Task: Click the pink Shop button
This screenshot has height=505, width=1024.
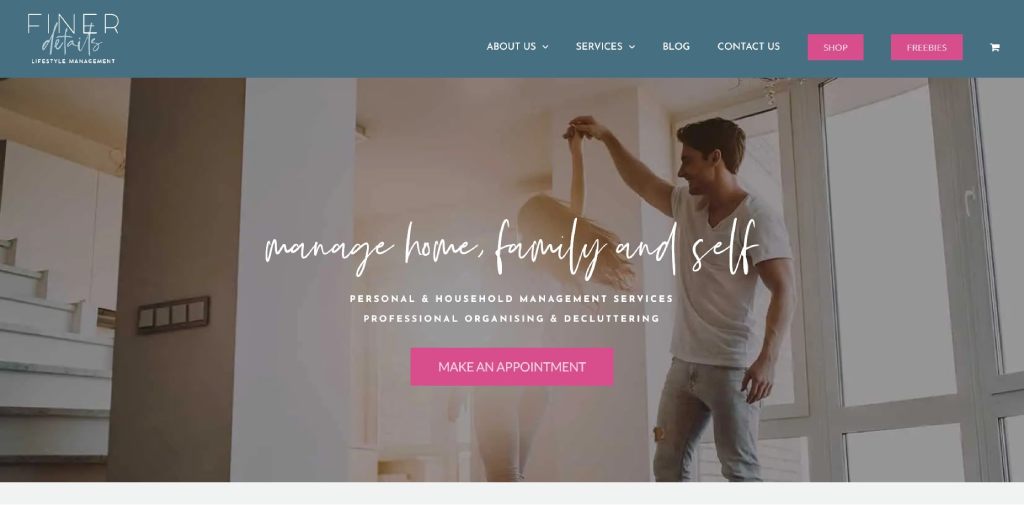Action: point(835,47)
